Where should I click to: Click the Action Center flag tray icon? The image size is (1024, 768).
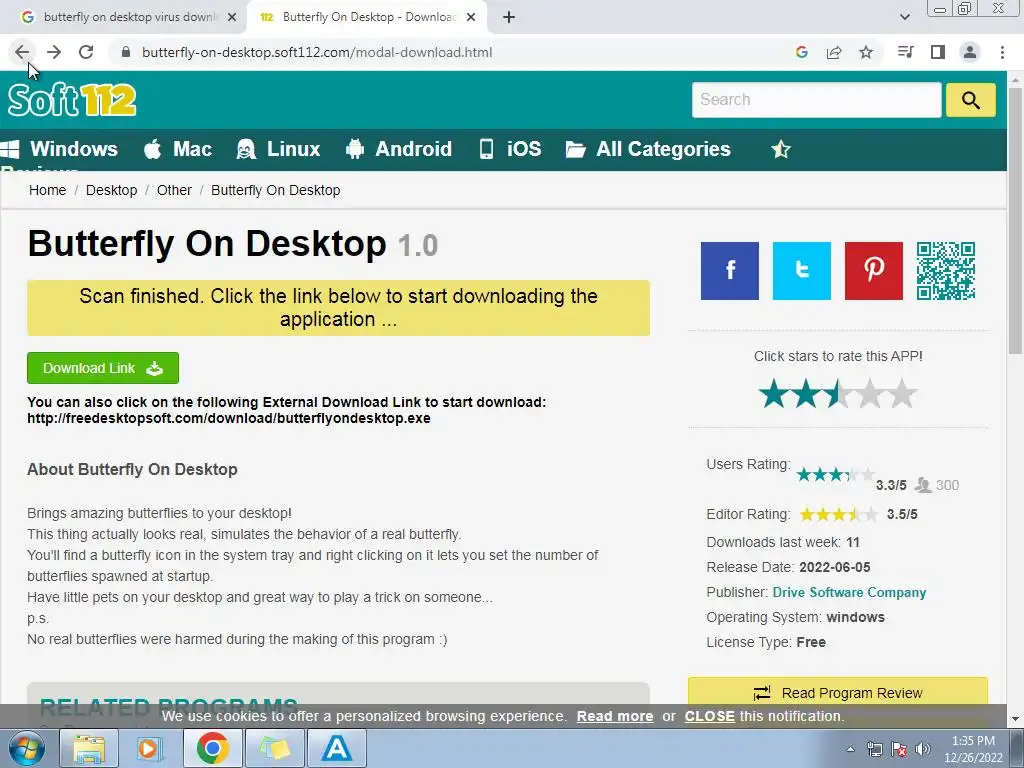(x=899, y=749)
